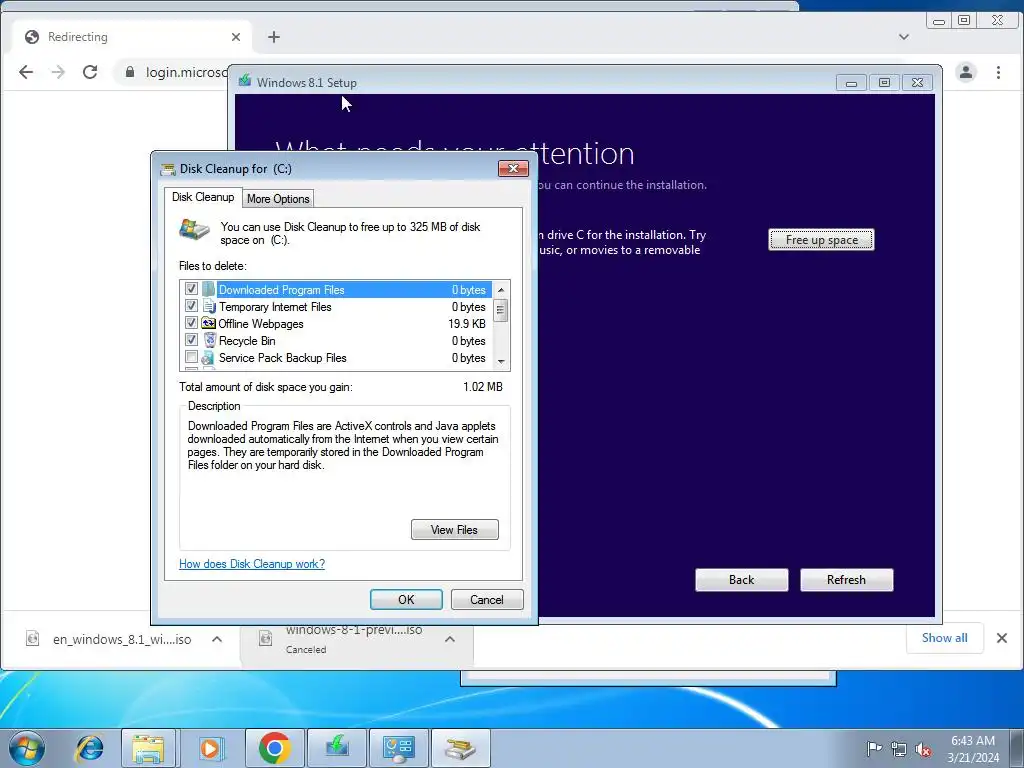Click Refresh in Windows 8.1 Setup
Viewport: 1024px width, 768px height.
[x=846, y=580]
